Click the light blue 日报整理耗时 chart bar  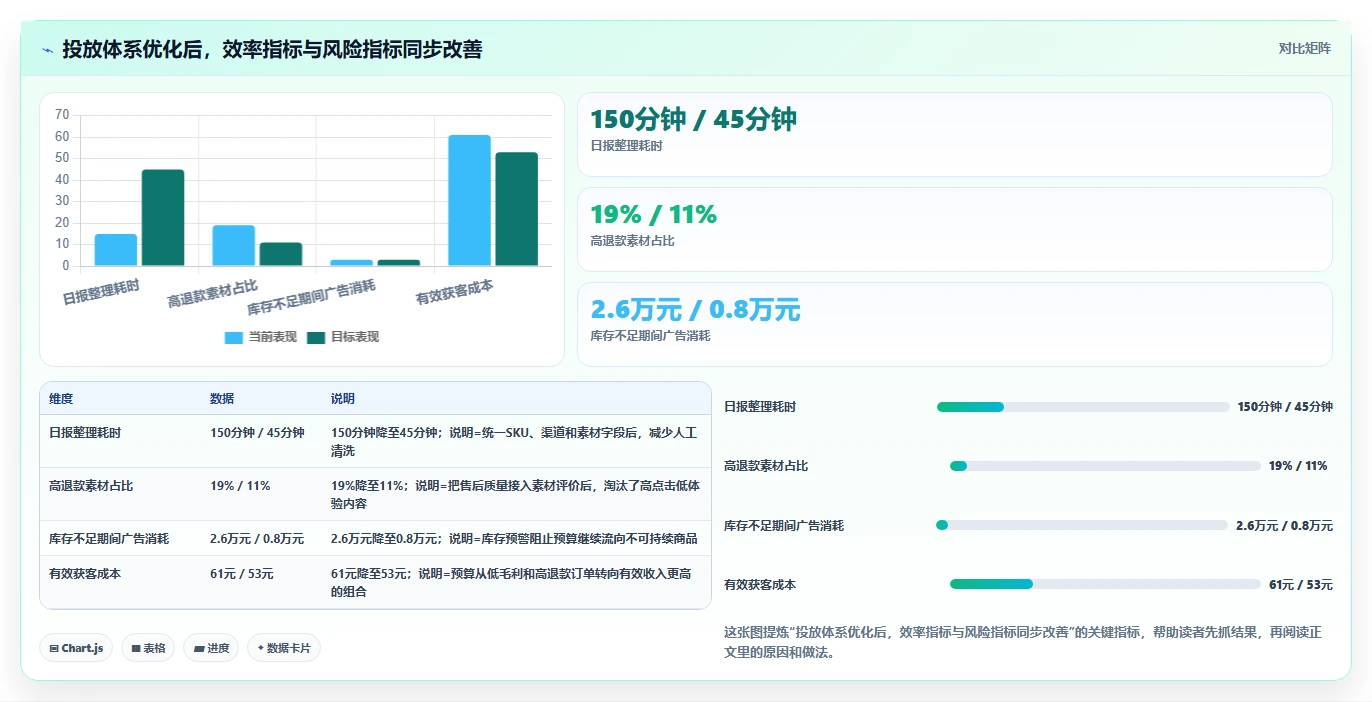tap(116, 250)
